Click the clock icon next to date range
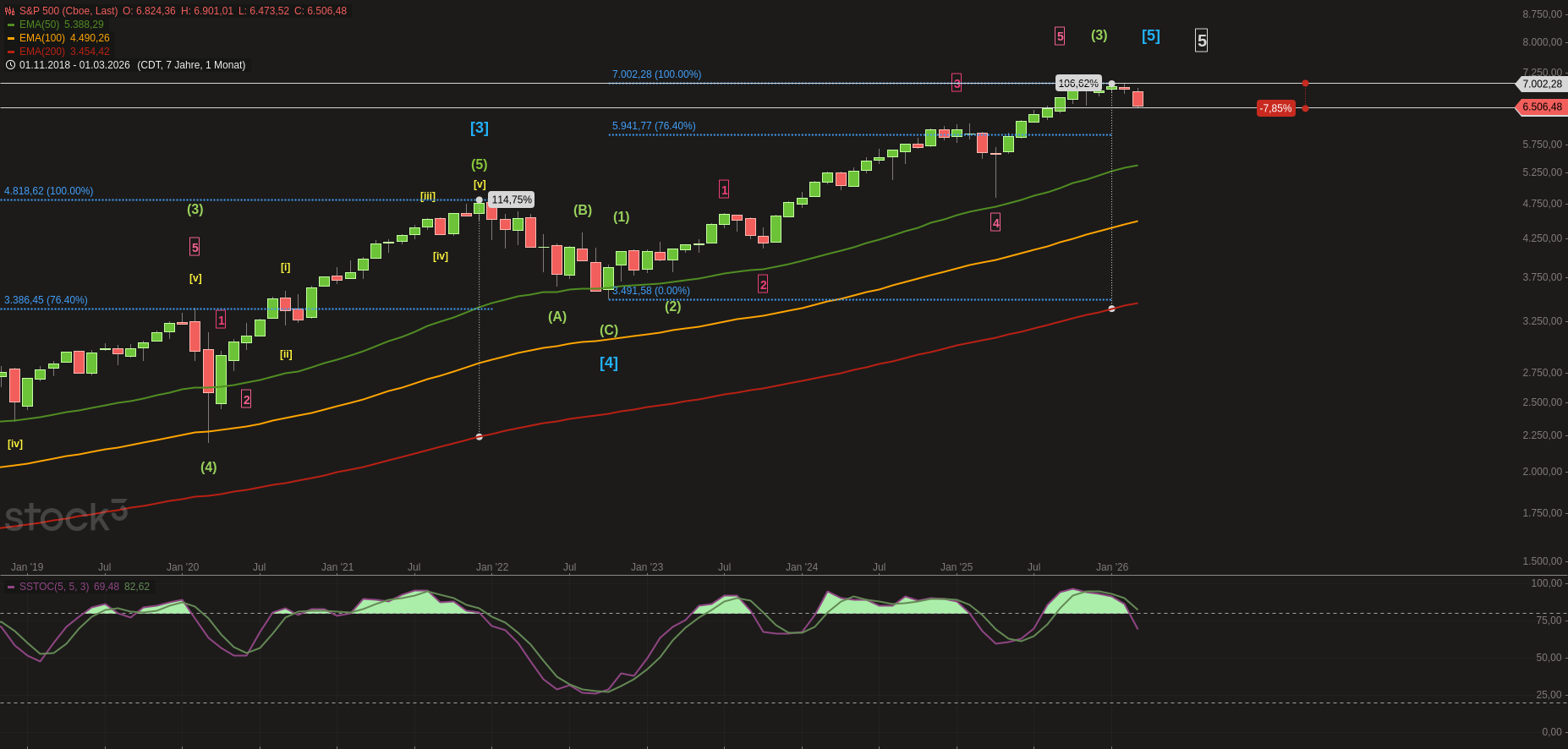This screenshot has width=1568, height=749. click(x=10, y=65)
